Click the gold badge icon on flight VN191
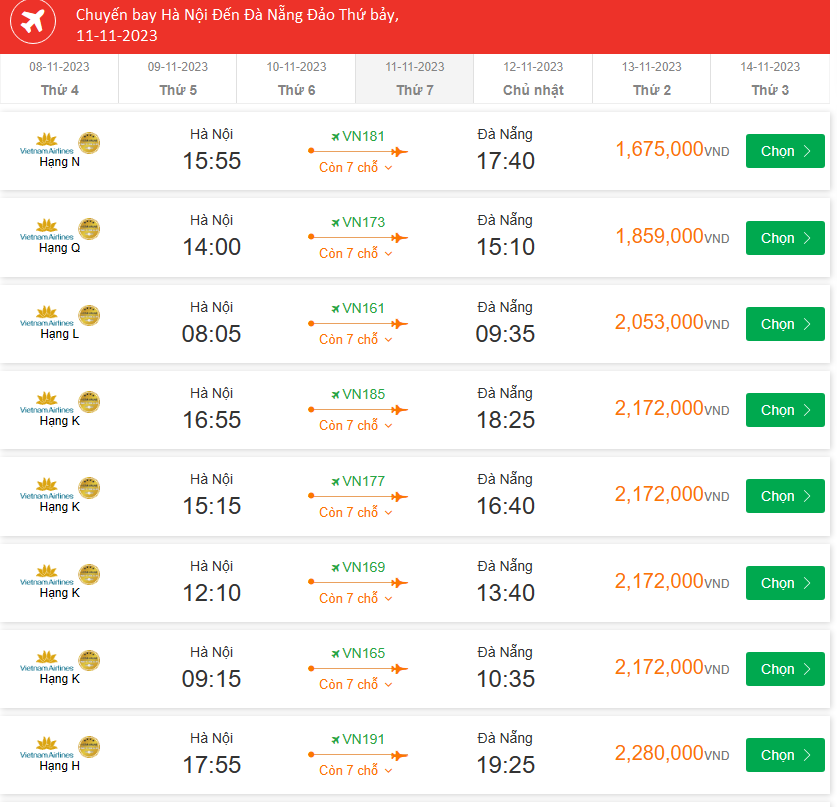The image size is (837, 807). click(89, 747)
